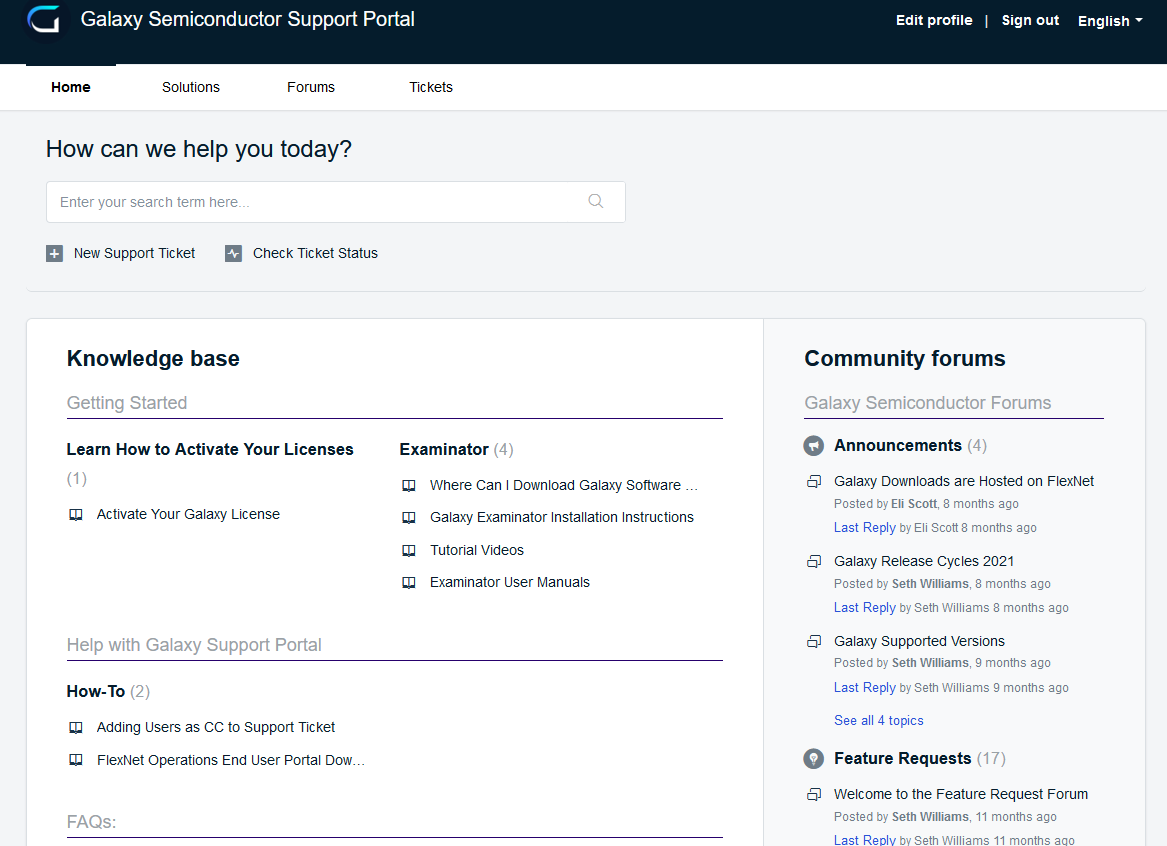Open Help with Galaxy Support Portal category
This screenshot has width=1167, height=846.
pyautogui.click(x=194, y=644)
